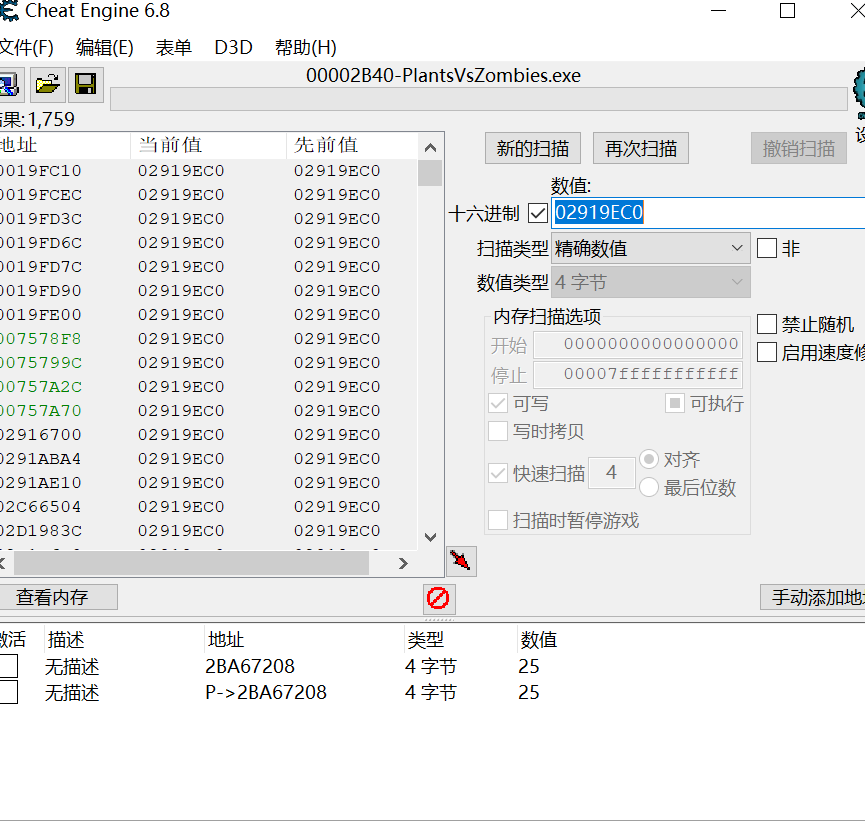865x821 pixels.
Task: Toggle the 十六进制 hex checkbox
Action: 537,213
